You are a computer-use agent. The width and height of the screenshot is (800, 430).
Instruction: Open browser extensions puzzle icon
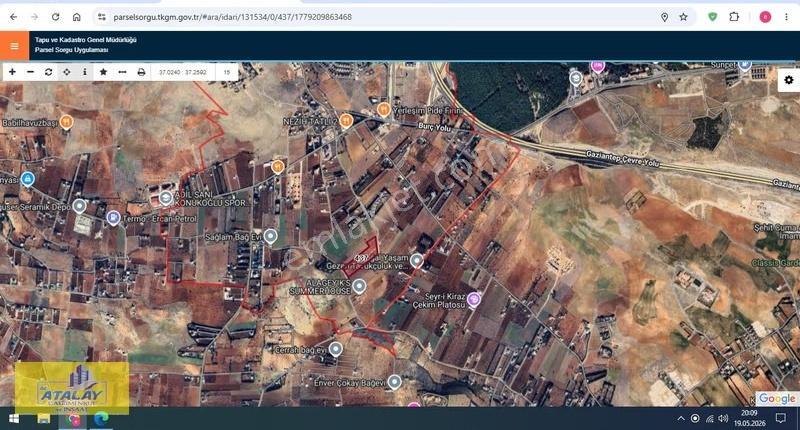pos(734,17)
